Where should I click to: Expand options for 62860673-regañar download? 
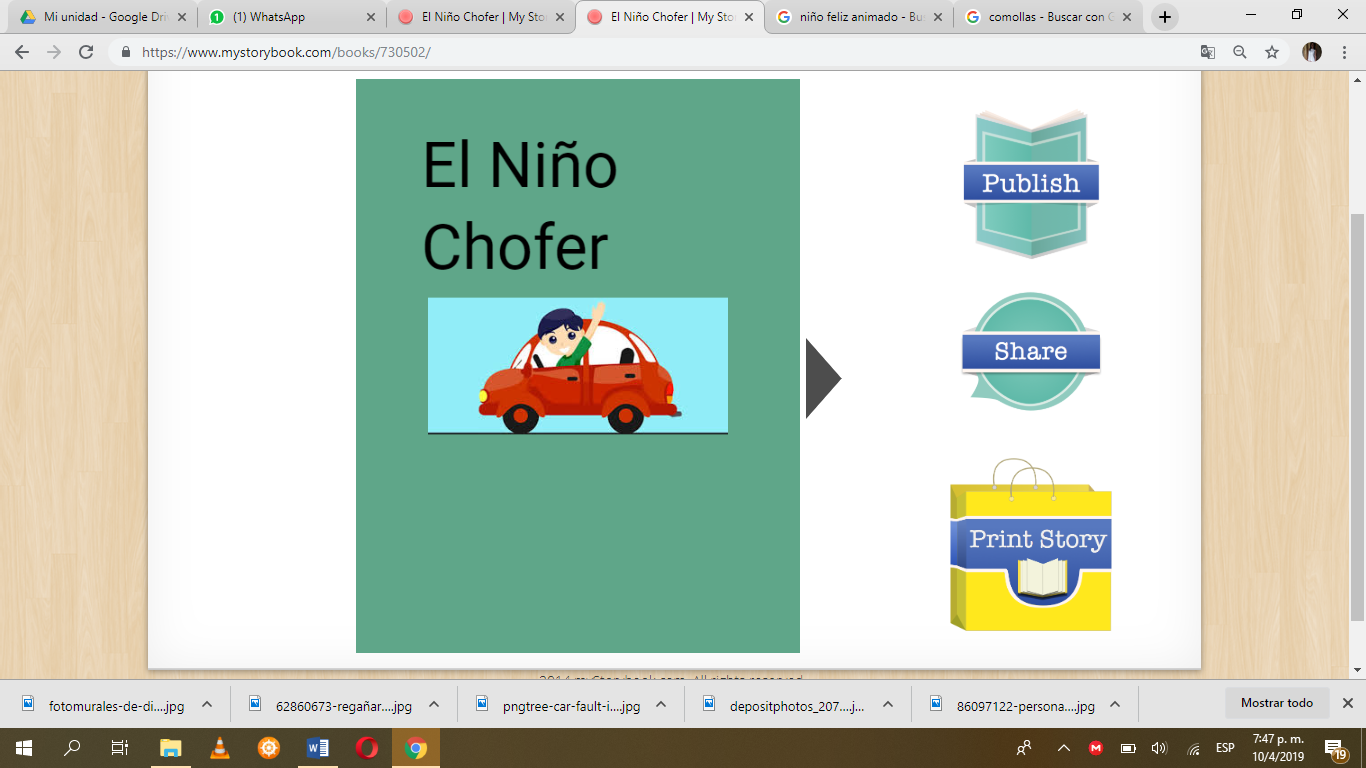pyautogui.click(x=434, y=704)
